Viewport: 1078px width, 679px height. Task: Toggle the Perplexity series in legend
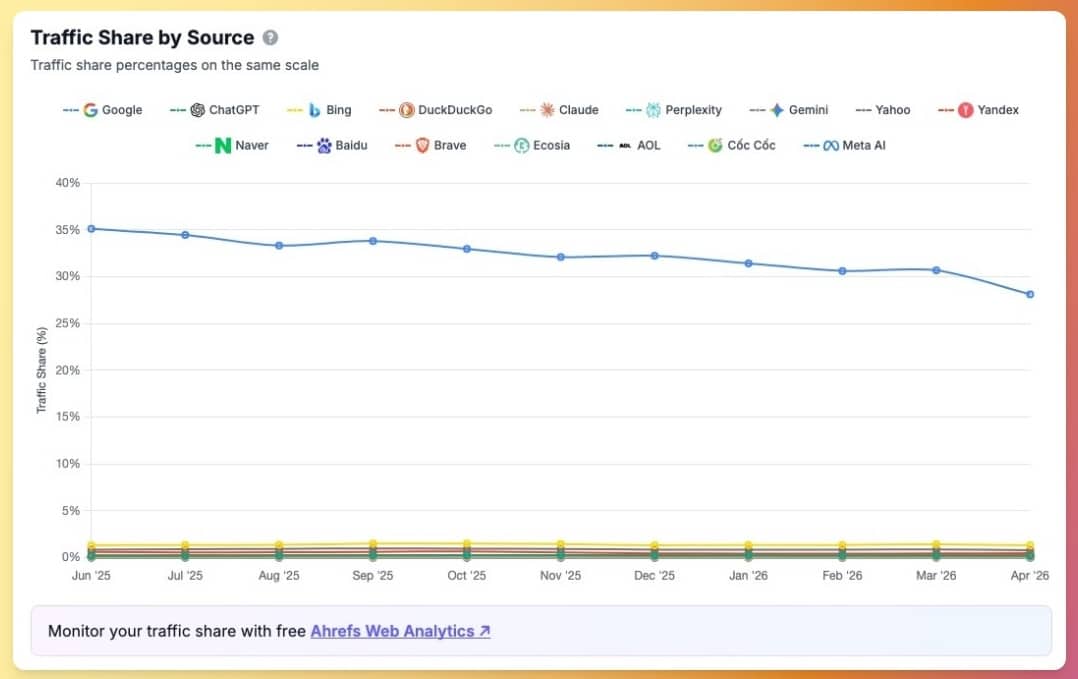[674, 110]
